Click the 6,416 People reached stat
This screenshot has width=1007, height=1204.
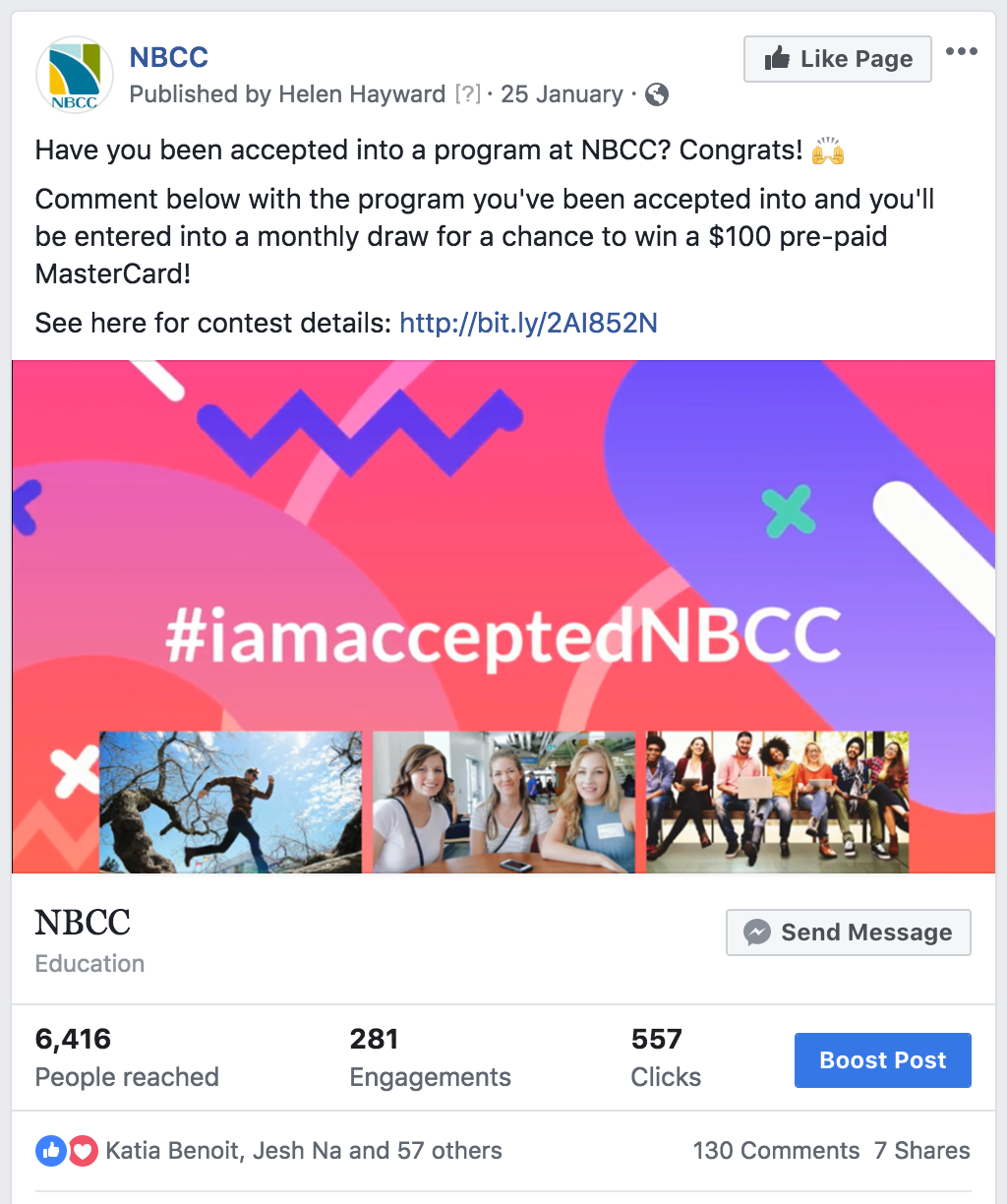127,1057
